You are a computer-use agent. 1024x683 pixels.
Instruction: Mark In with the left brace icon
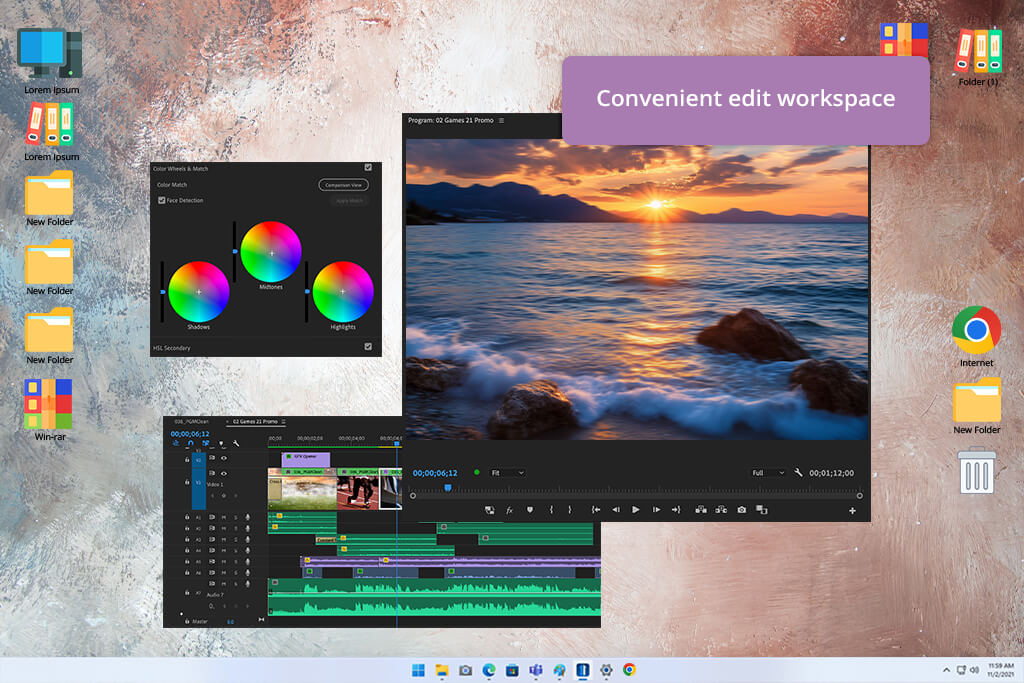pos(551,510)
